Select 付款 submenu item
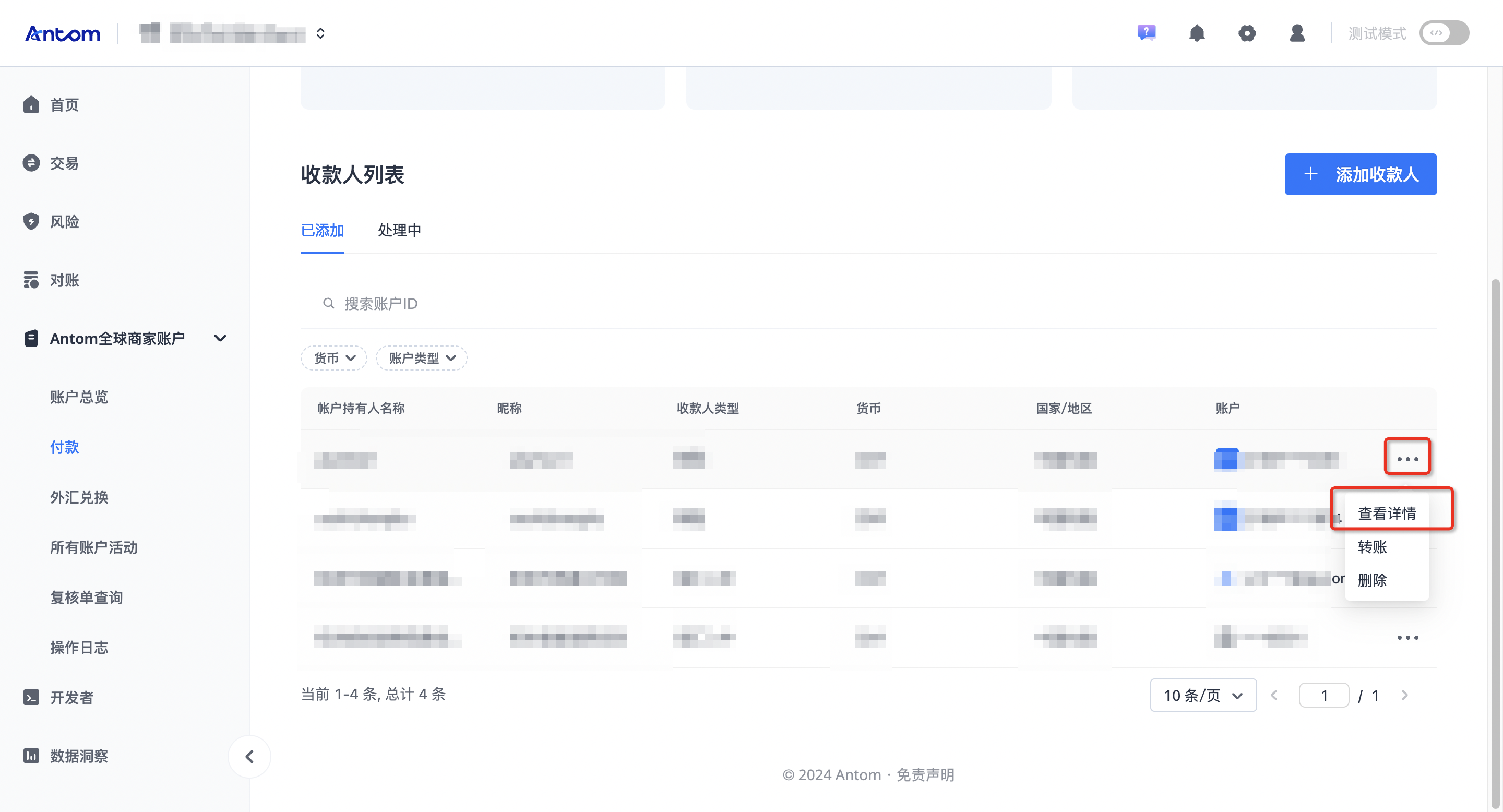The width and height of the screenshot is (1503, 812). click(x=64, y=447)
